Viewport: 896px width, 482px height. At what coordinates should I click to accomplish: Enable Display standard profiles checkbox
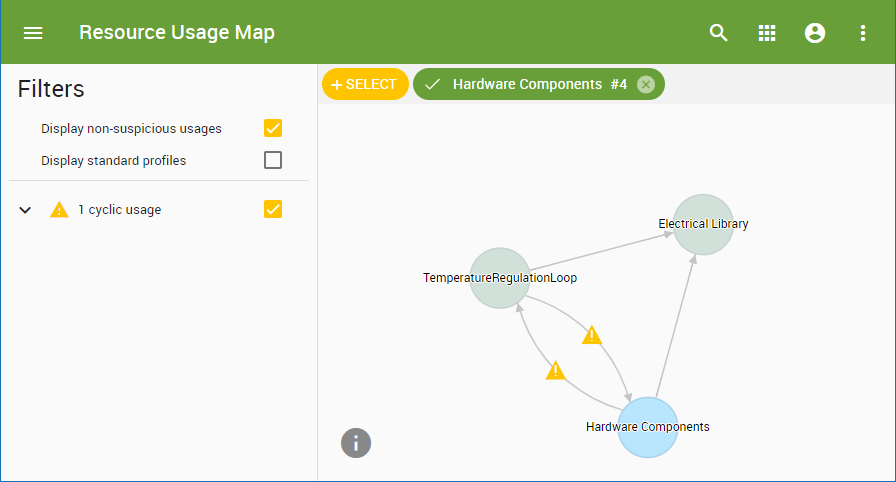pyautogui.click(x=273, y=160)
